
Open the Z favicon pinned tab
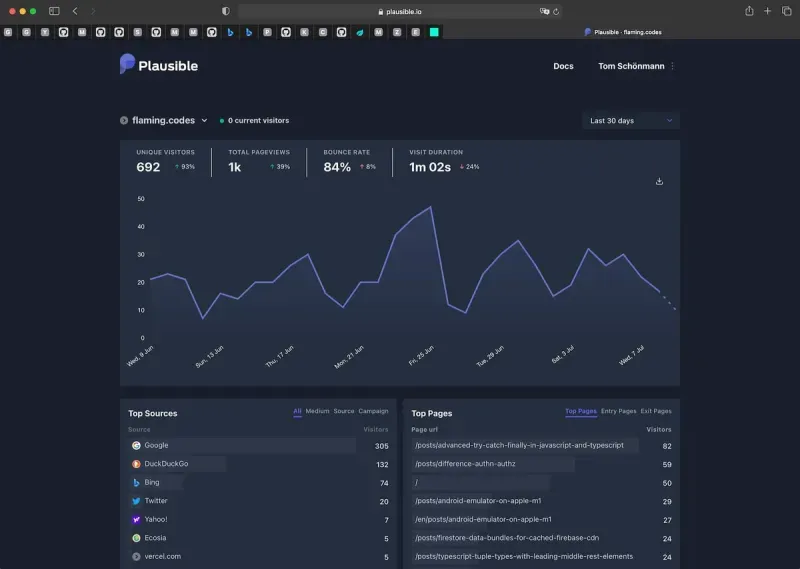(x=397, y=32)
